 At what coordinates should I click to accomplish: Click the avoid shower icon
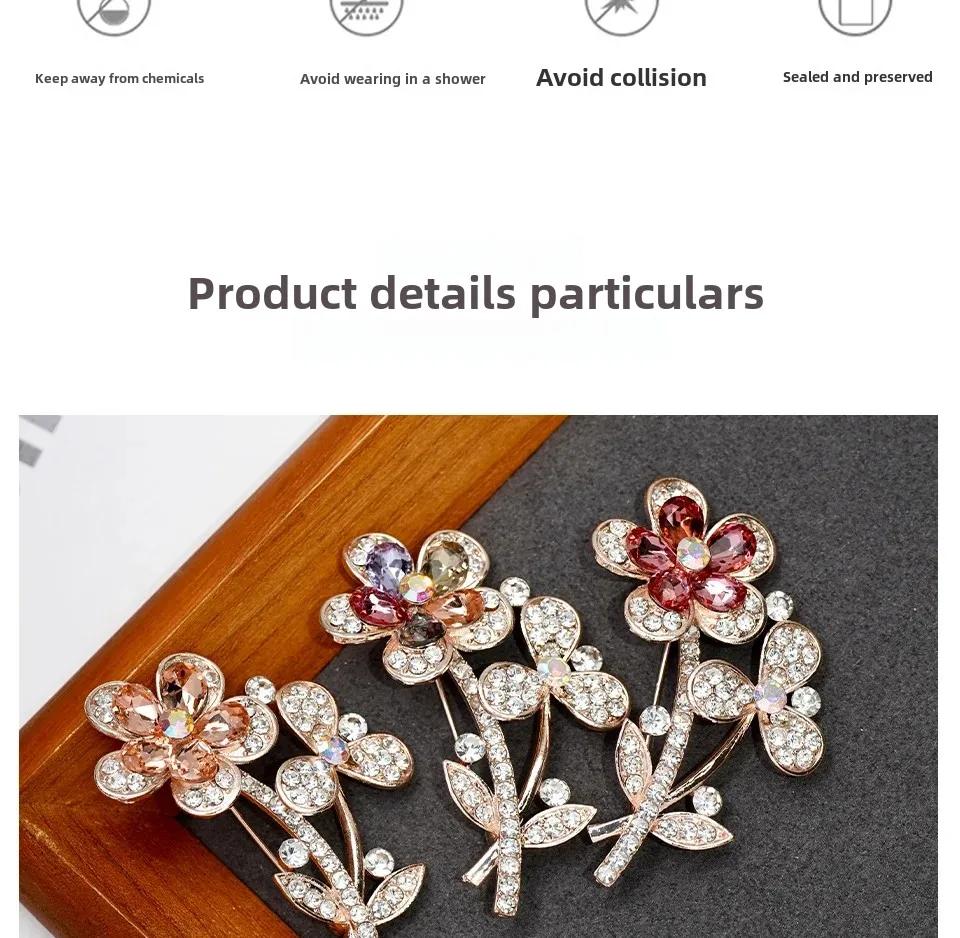[x=366, y=15]
